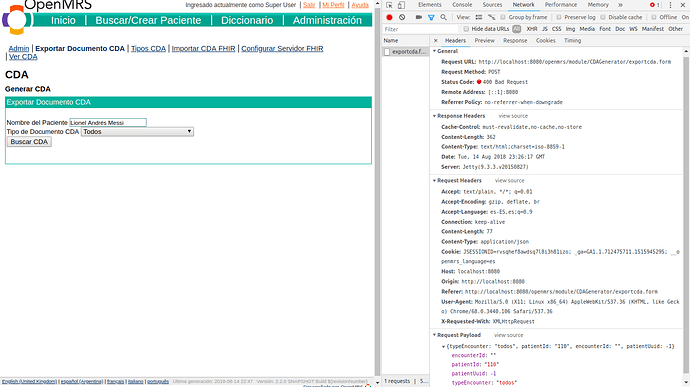Click the red error count indicator
Viewport: 690px width, 387px height.
click(x=655, y=5)
